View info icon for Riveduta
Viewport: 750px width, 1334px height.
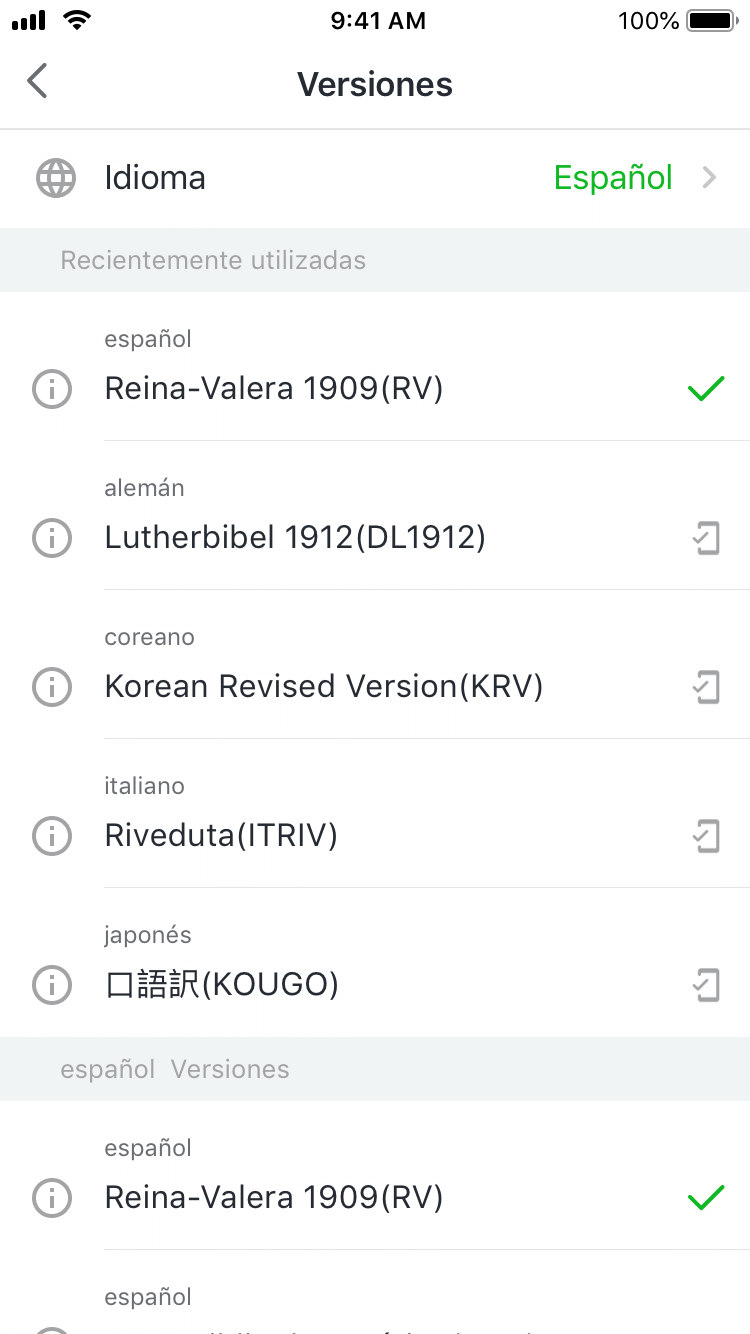52,835
